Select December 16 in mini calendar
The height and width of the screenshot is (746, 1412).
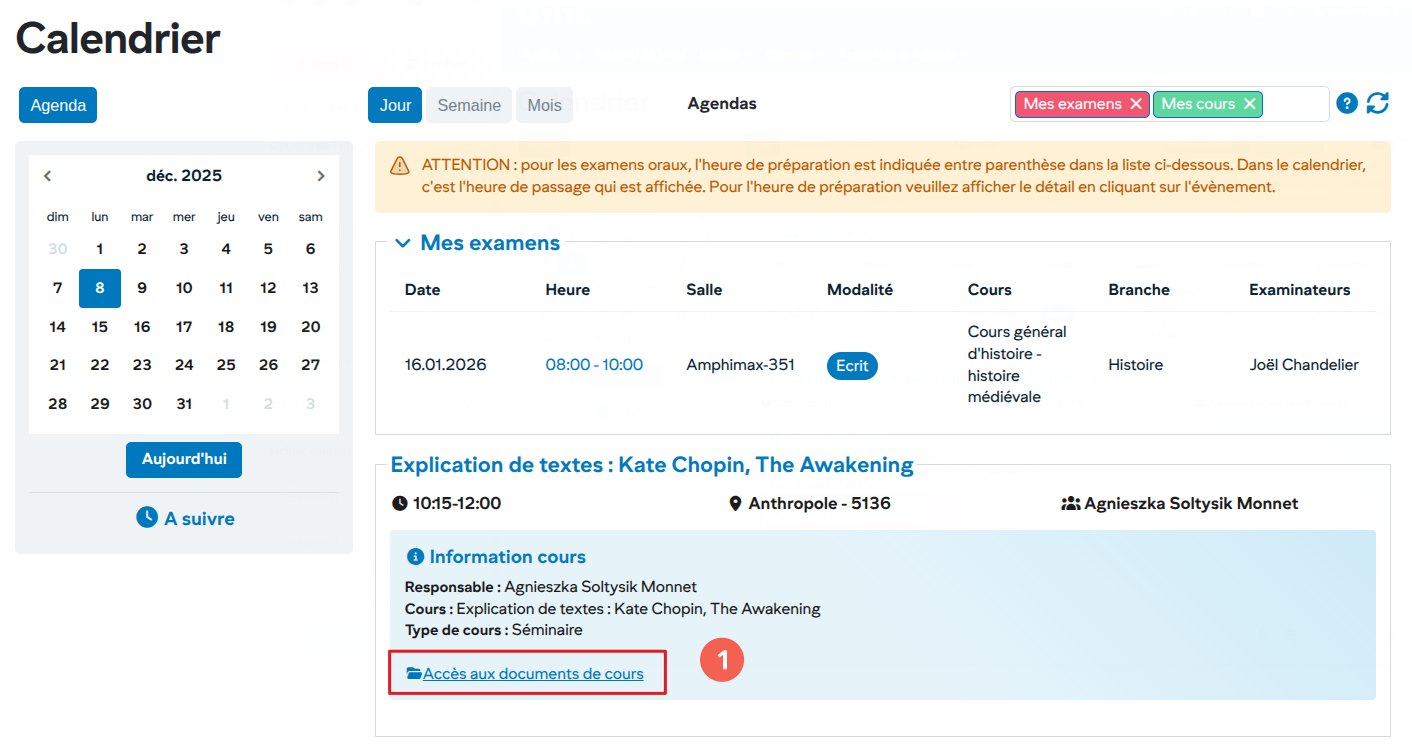pyautogui.click(x=142, y=327)
